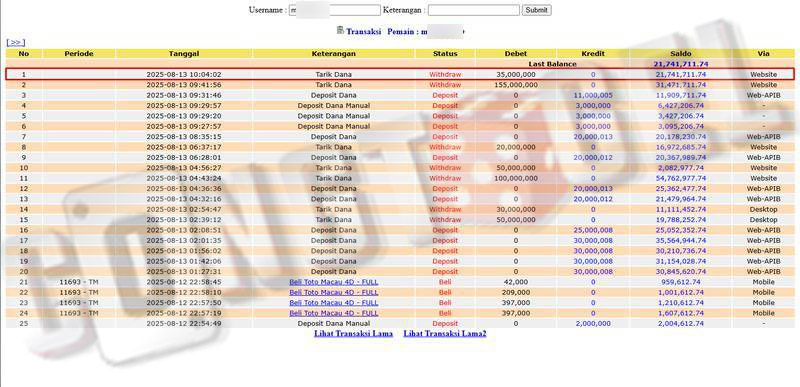This screenshot has height=387, width=800.
Task: Click the Last Balance amount 21,741,711.74
Action: [681, 64]
